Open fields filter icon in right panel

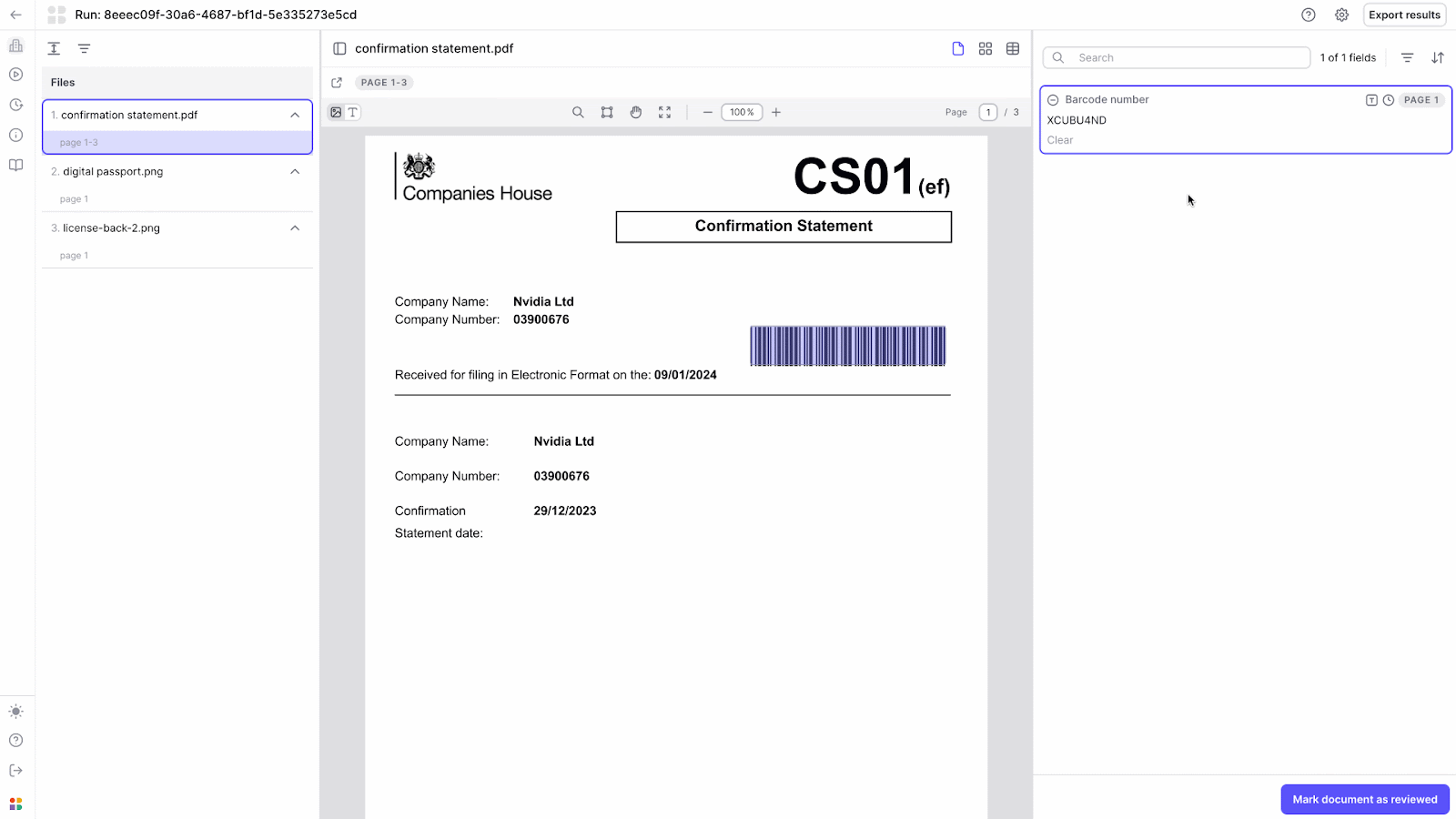1407,57
